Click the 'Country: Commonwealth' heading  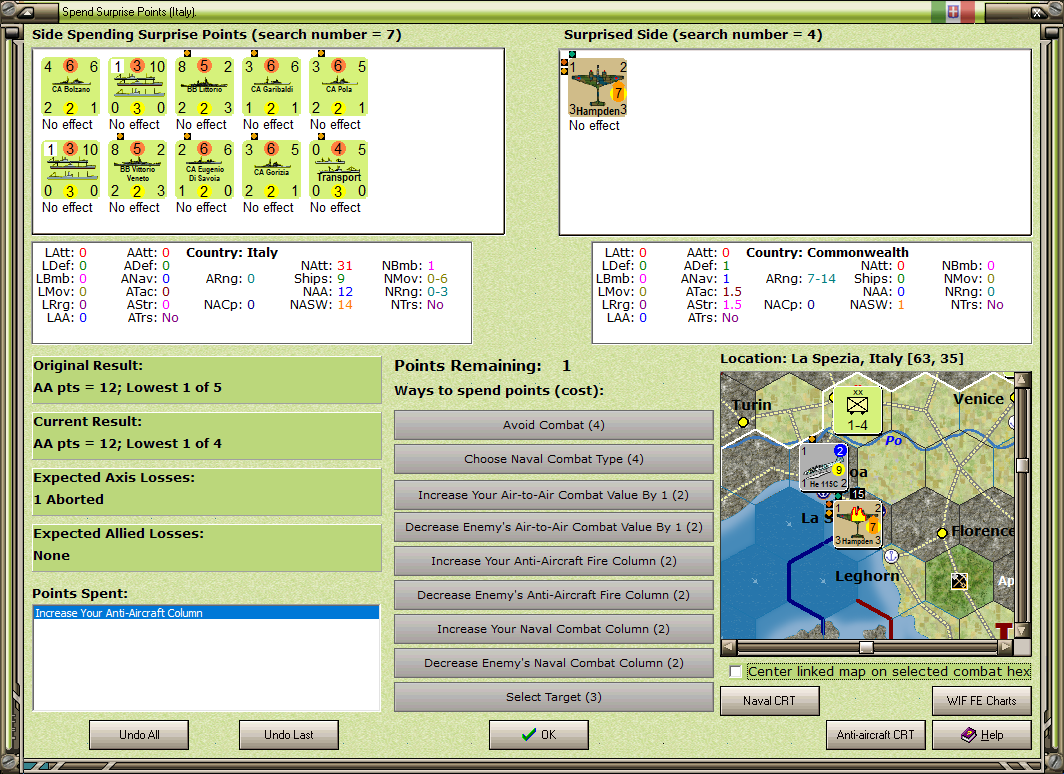(827, 252)
